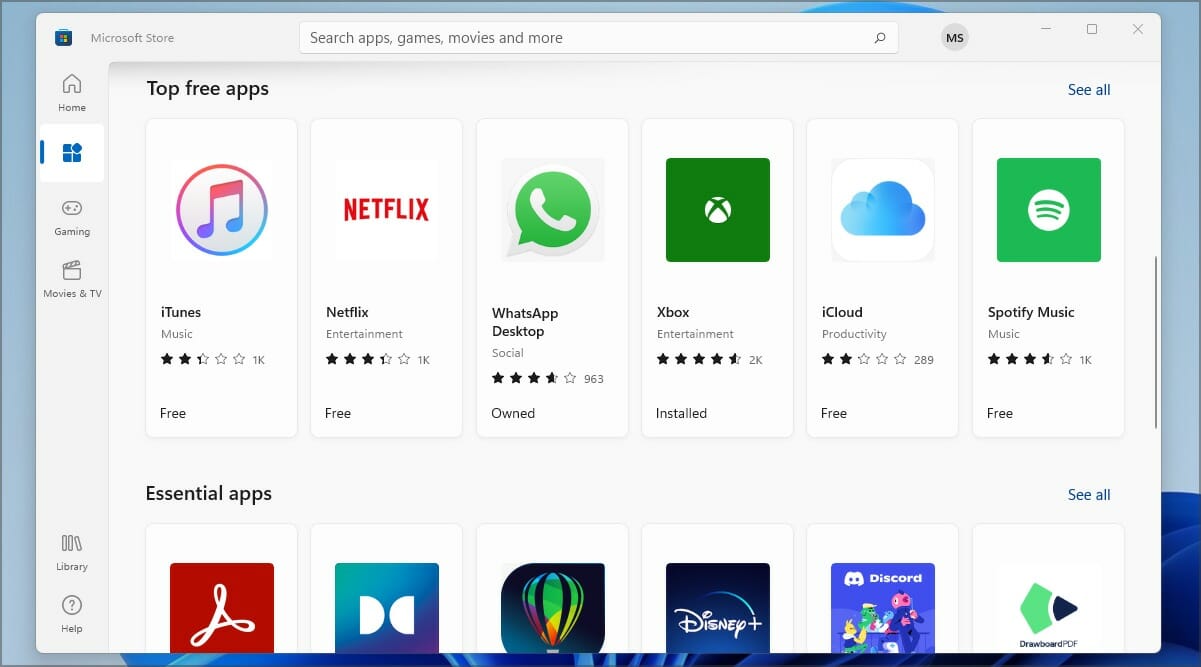Click the star rating on WhatsApp card
The height and width of the screenshot is (667, 1201).
[x=534, y=378]
